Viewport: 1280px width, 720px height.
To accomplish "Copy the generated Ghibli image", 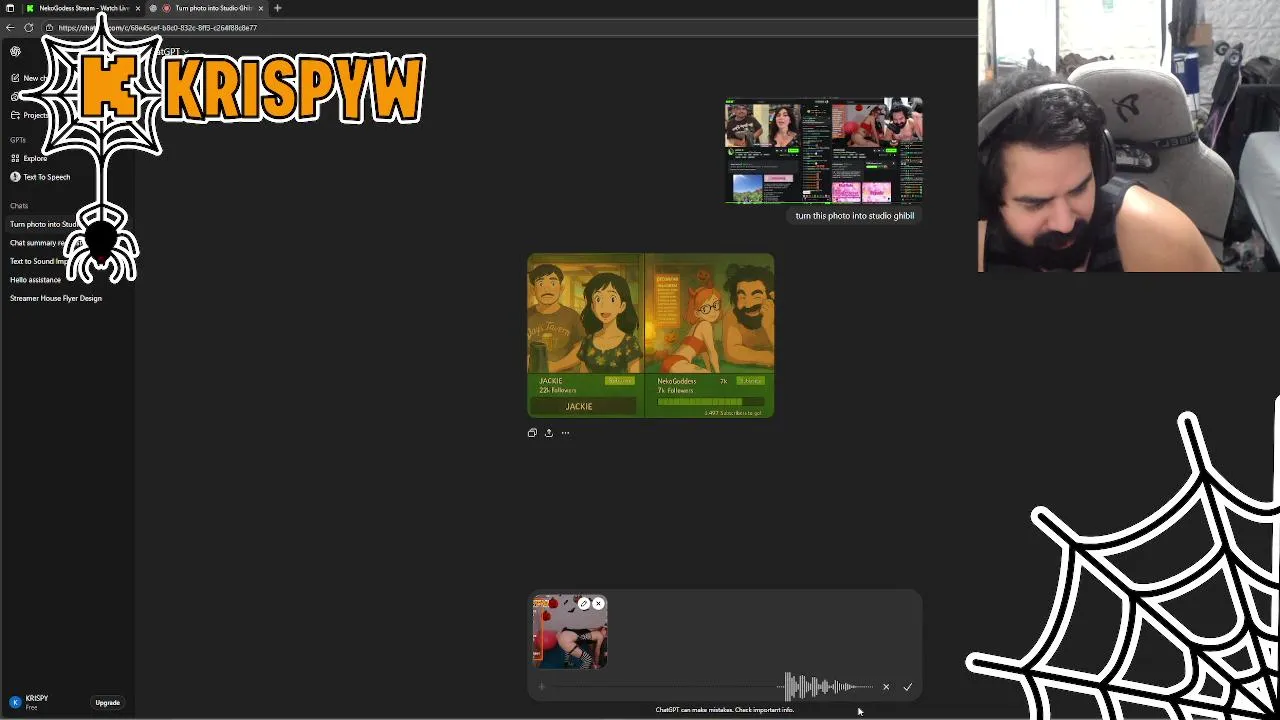I will point(532,433).
